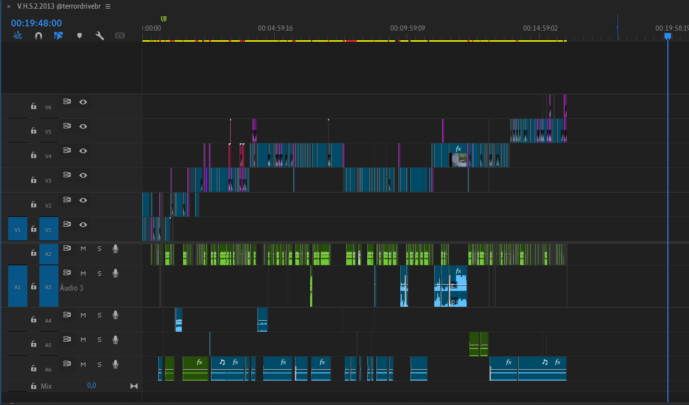Hide track V5 output eye

83,127
